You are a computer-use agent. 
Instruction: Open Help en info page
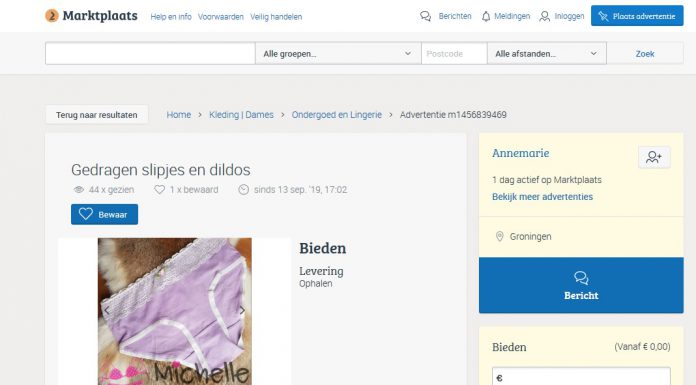tap(171, 17)
